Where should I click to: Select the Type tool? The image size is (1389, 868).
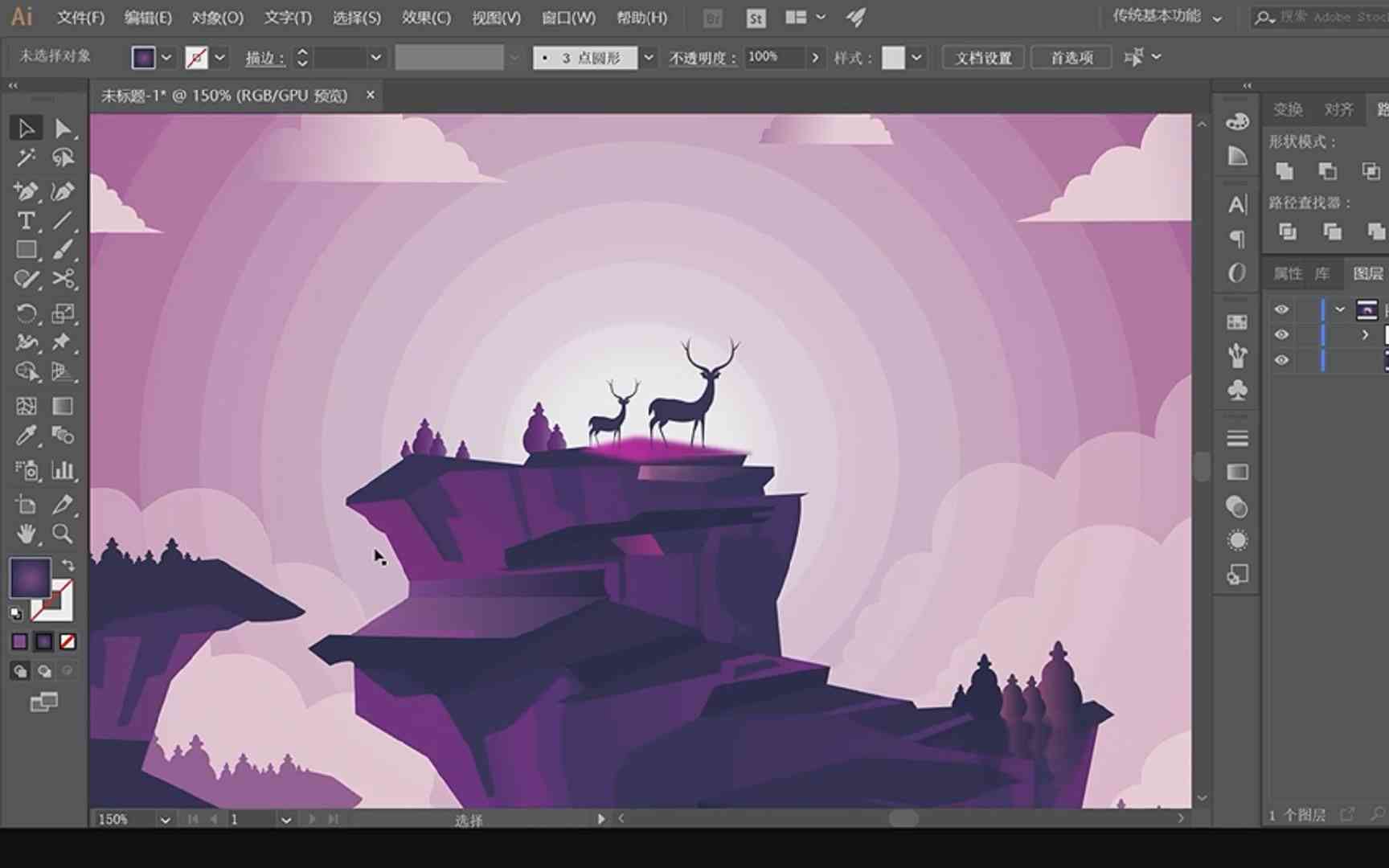[x=26, y=220]
